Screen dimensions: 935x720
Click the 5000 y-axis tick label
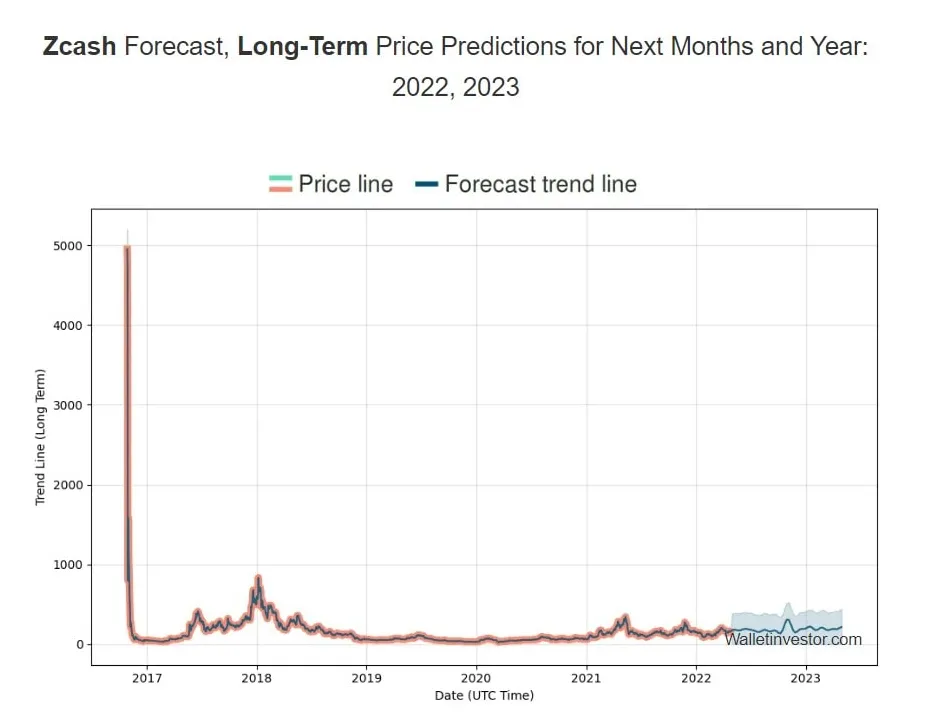(69, 246)
